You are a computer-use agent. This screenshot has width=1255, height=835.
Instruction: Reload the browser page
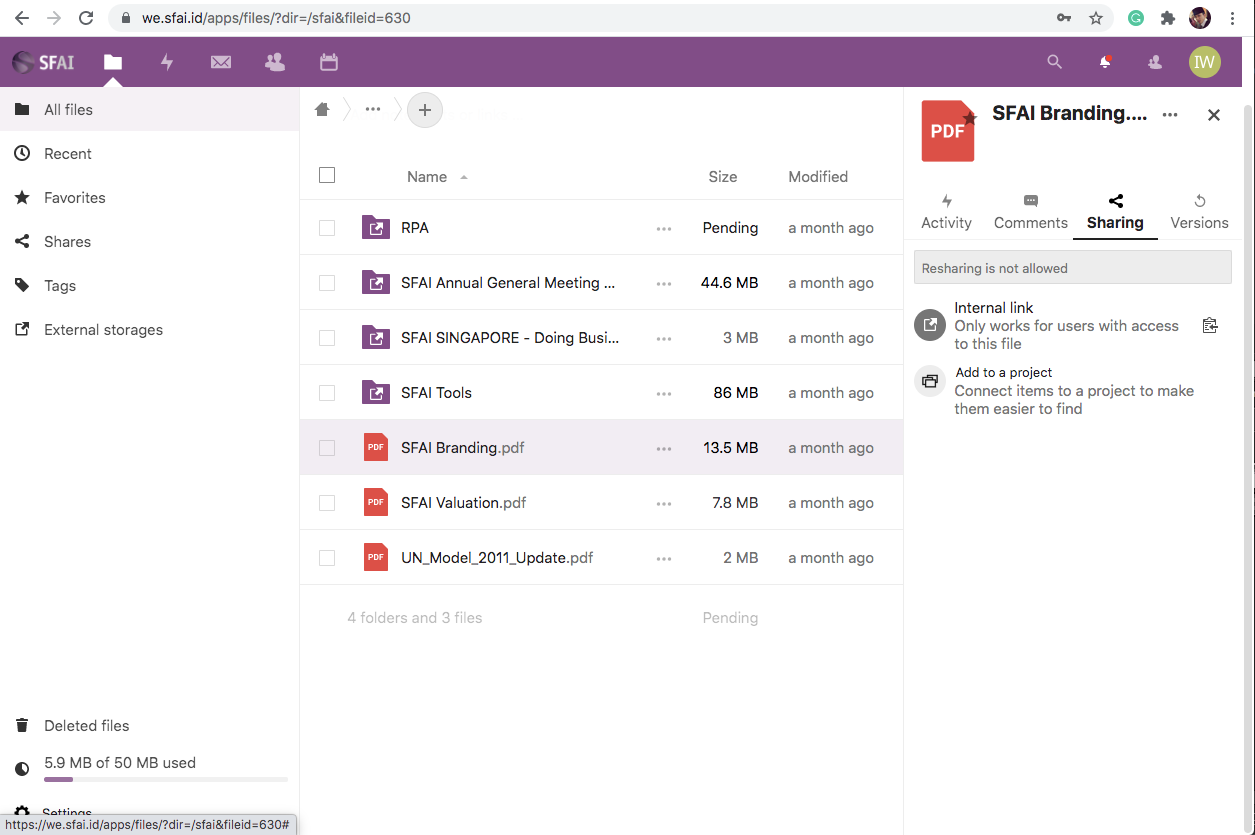click(x=86, y=18)
